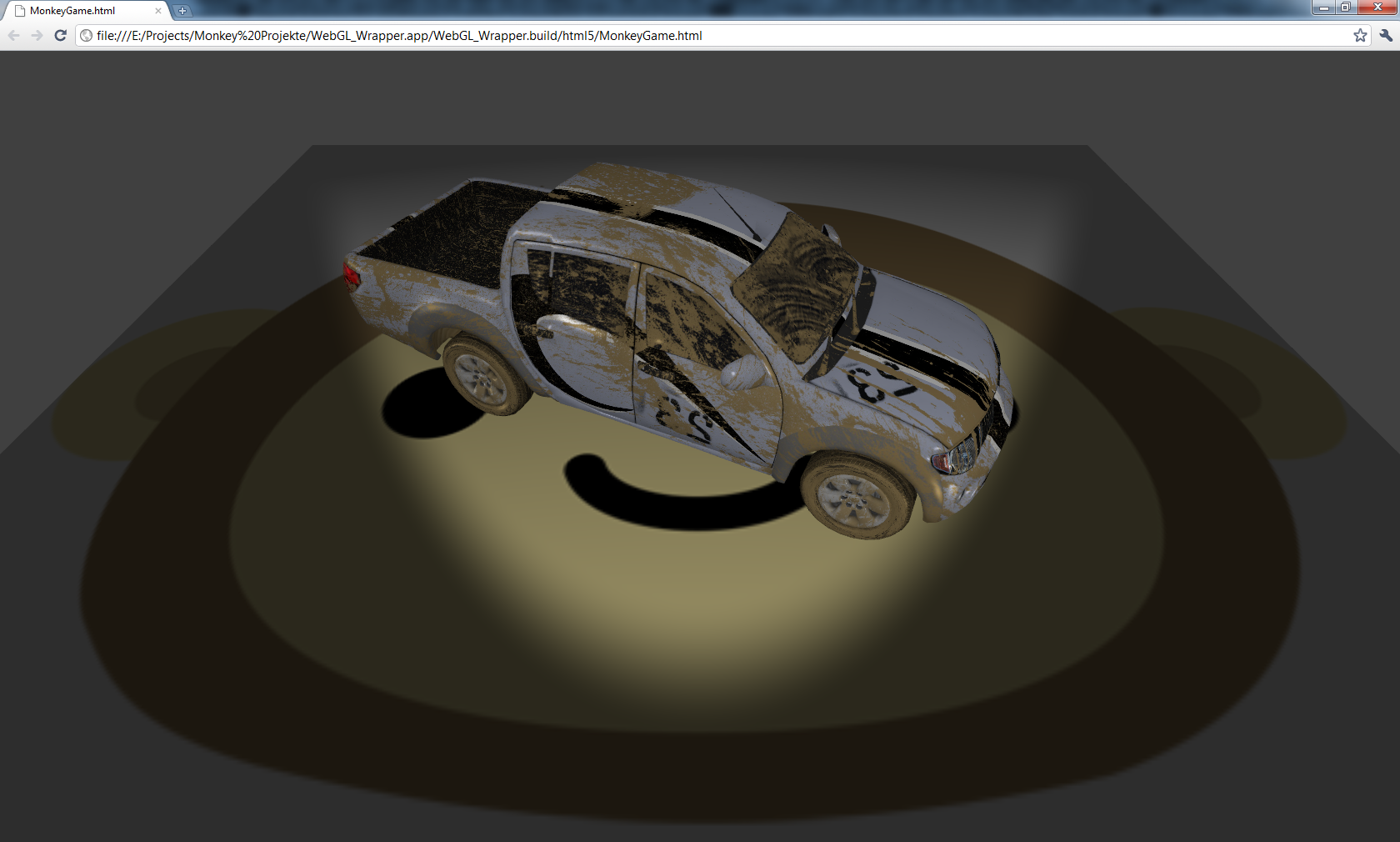Open the Chrome wrench menu
Screen dimensions: 1400x842
tap(1386, 35)
